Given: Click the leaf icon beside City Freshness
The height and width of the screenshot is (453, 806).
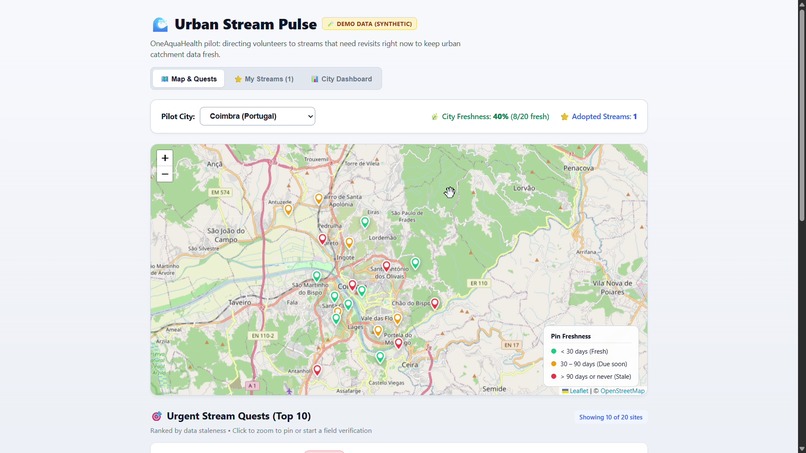Looking at the screenshot, I should tap(434, 117).
